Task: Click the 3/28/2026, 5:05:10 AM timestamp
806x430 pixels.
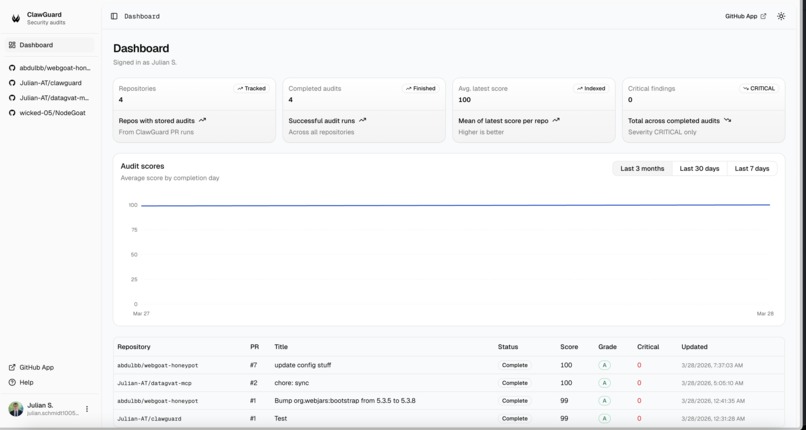Action: 713,383
